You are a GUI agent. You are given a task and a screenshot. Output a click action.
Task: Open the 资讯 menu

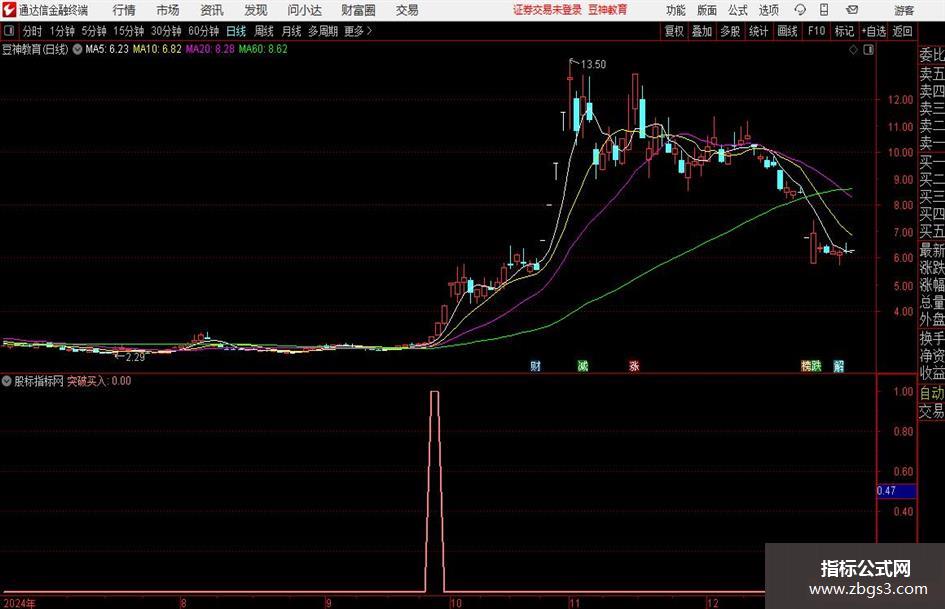click(212, 10)
